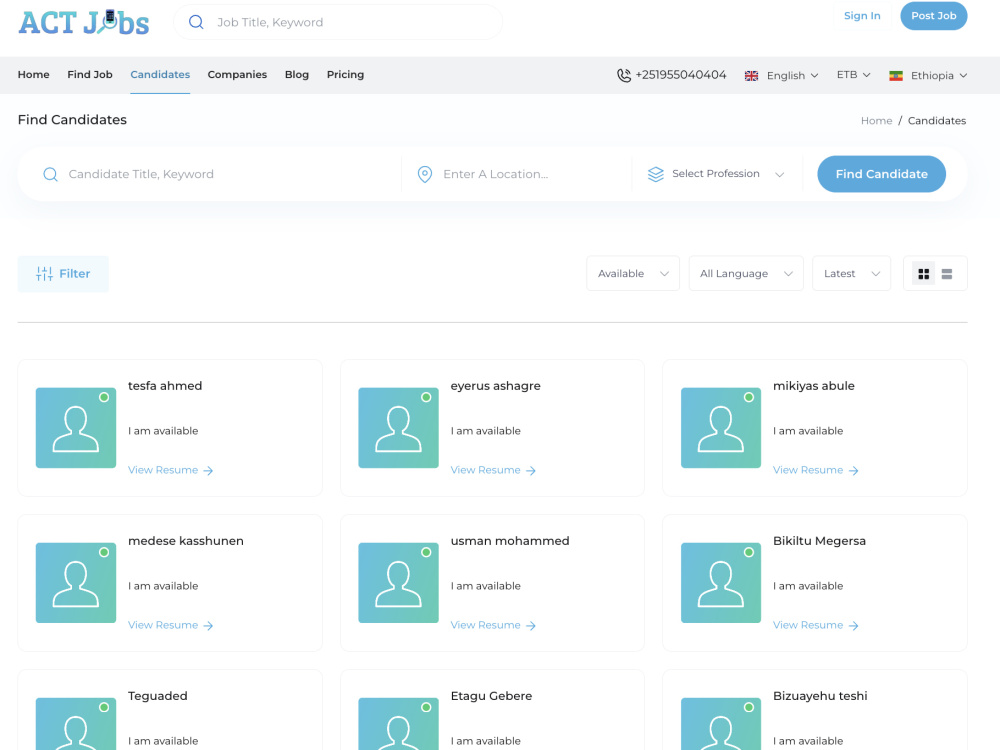This screenshot has height=750, width=1000.
Task: Click usman mohammed's avatar image
Action: 399,583
